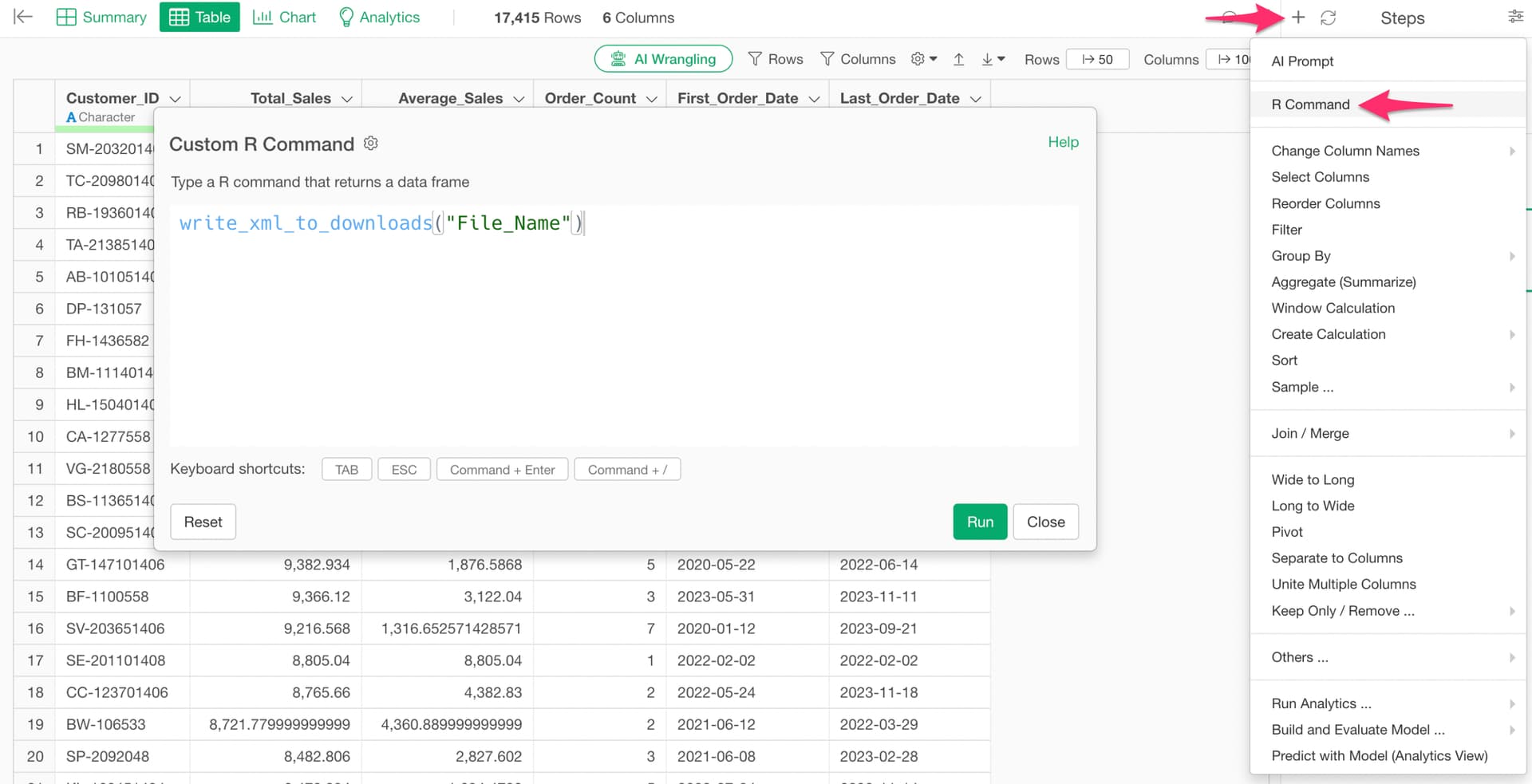The width and height of the screenshot is (1532, 784).
Task: Click the Help link in dialog
Action: click(x=1063, y=142)
